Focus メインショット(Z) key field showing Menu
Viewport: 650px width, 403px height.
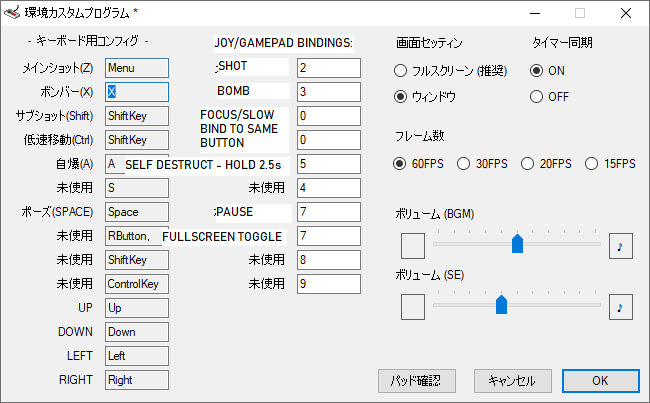coord(137,68)
